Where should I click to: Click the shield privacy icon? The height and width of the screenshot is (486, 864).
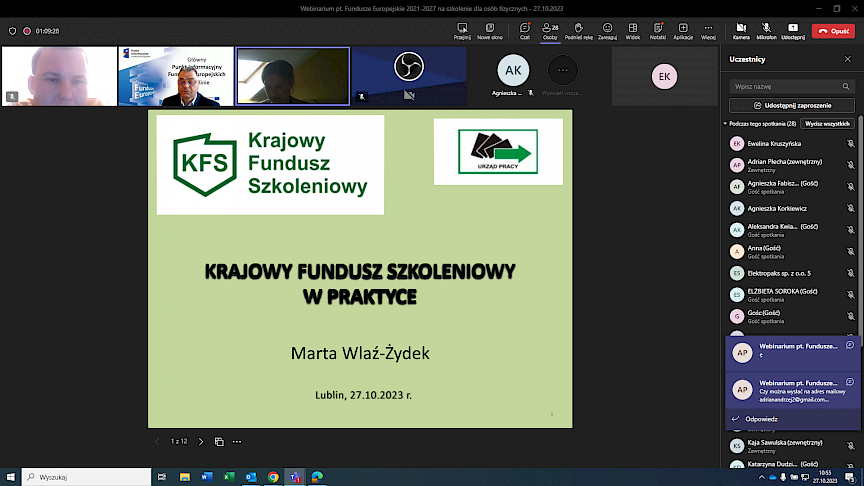(12, 31)
